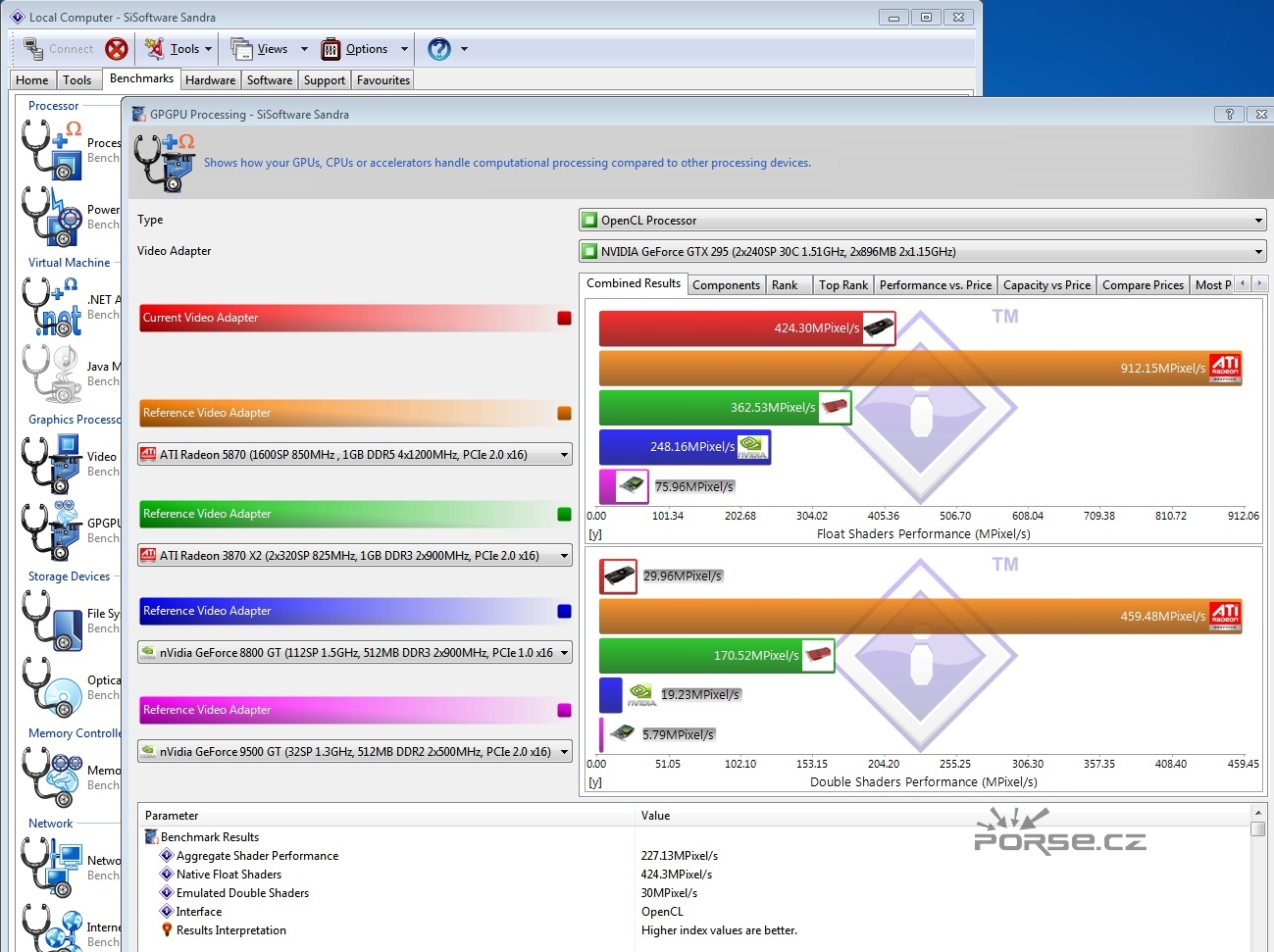This screenshot has width=1274, height=952.
Task: Open the Video Adapter GTX 295 dropdown
Action: (x=922, y=252)
